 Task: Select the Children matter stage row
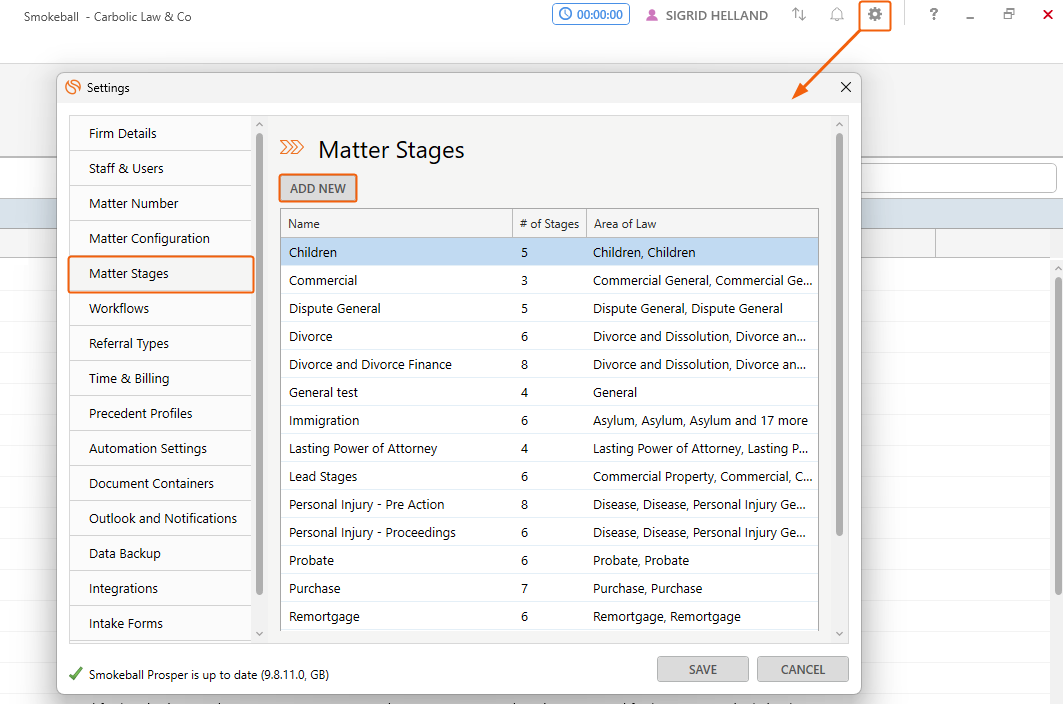[549, 252]
